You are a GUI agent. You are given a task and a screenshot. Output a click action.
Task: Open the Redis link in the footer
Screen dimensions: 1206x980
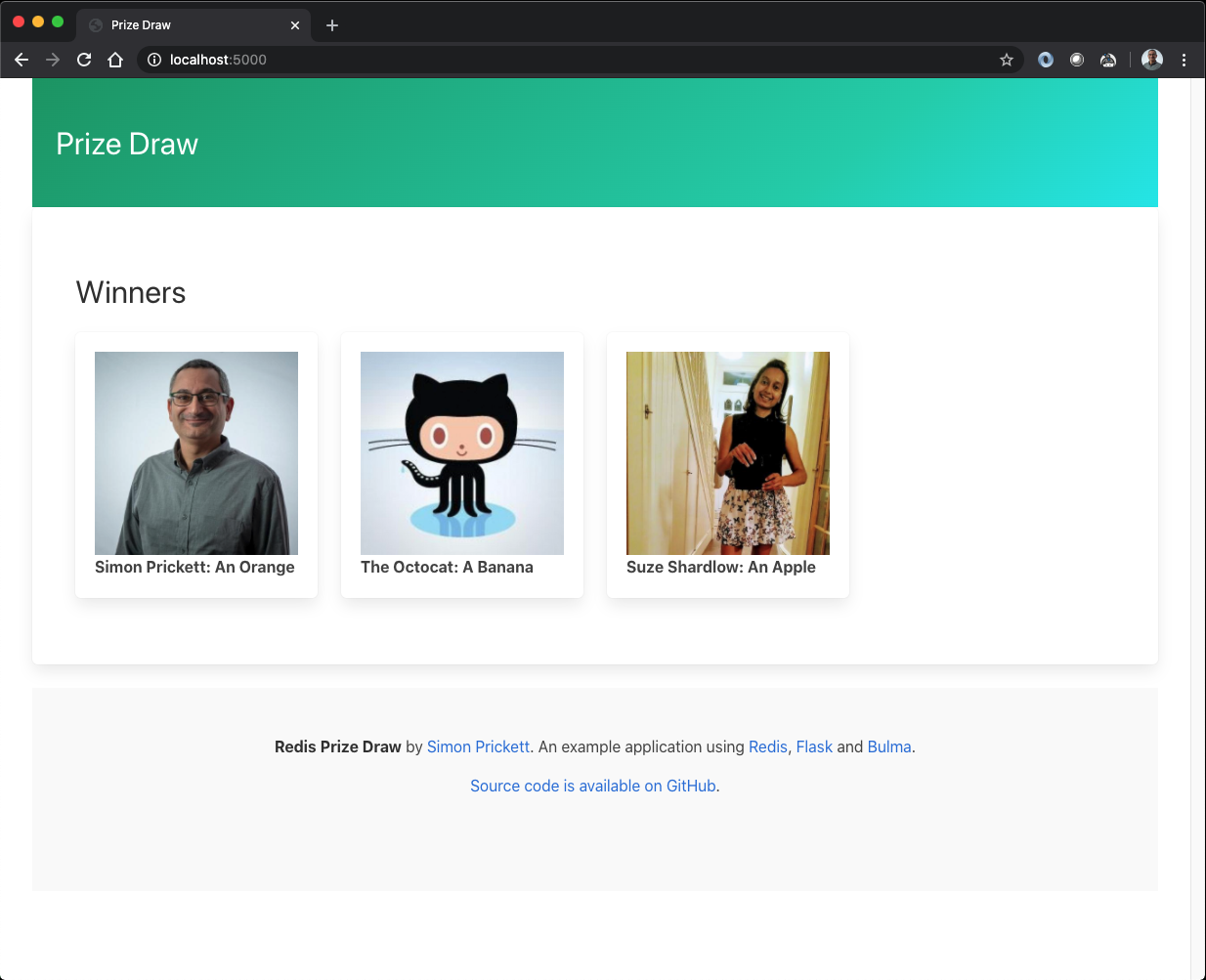[x=767, y=746]
